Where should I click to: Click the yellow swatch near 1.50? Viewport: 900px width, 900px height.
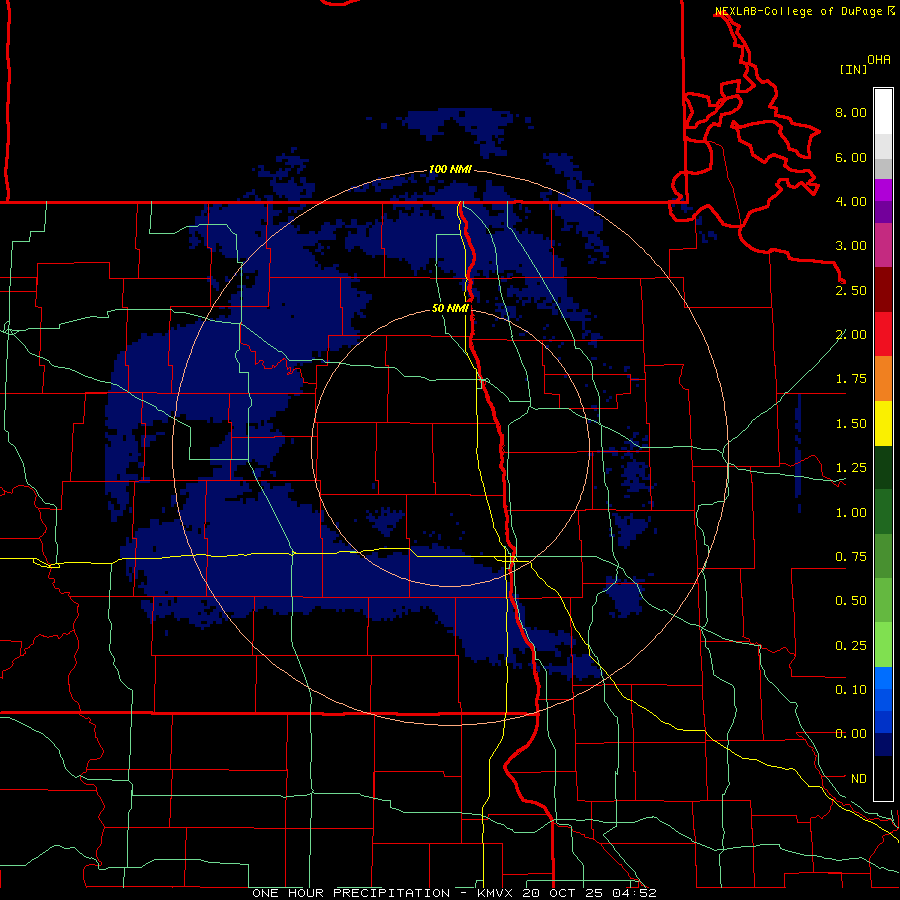click(883, 423)
